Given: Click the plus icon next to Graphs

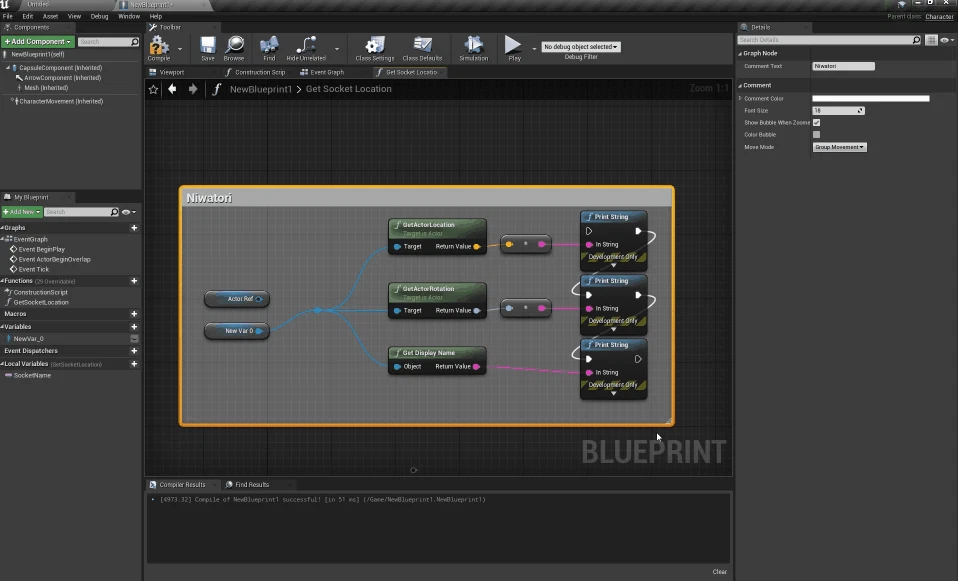Looking at the screenshot, I should [x=134, y=228].
